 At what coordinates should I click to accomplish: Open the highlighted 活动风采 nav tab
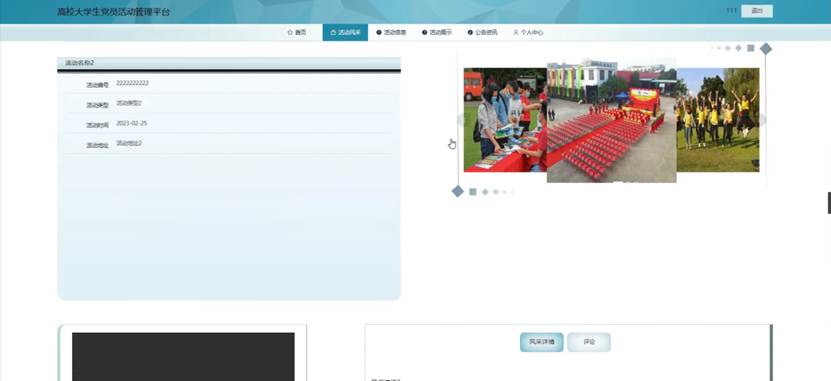345,32
